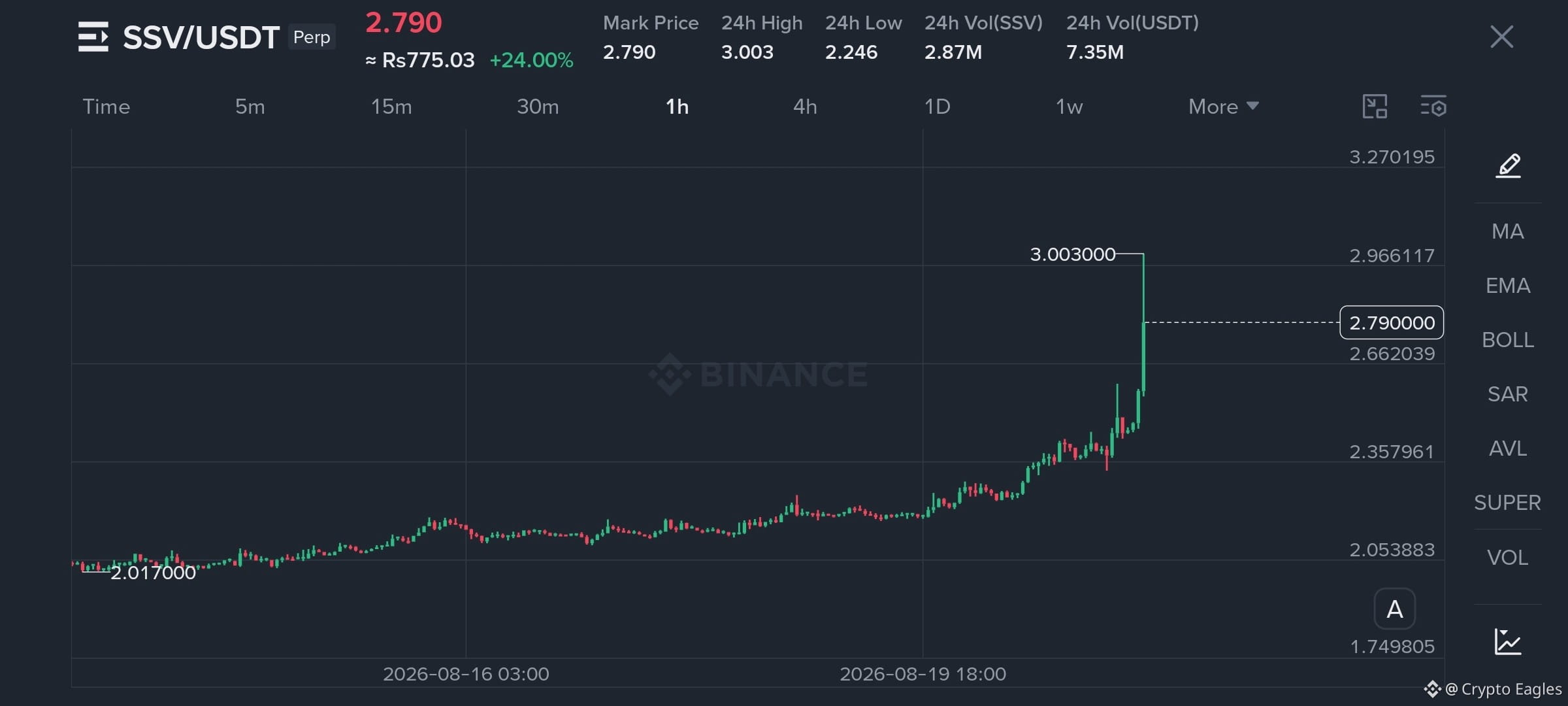The image size is (1568, 706).
Task: Click the 24h Vol(SSV) value 2.87M
Action: (953, 52)
